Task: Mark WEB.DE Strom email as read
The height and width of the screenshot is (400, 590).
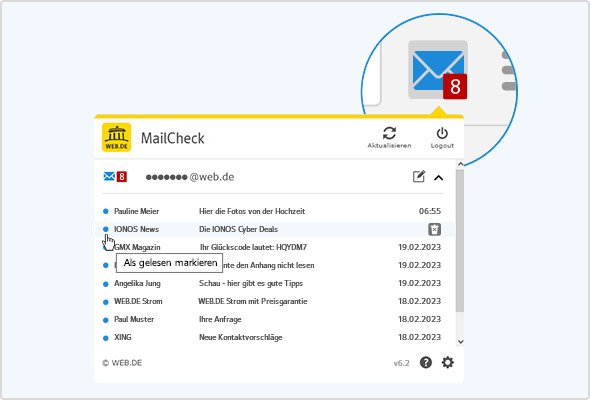Action: pyautogui.click(x=106, y=302)
